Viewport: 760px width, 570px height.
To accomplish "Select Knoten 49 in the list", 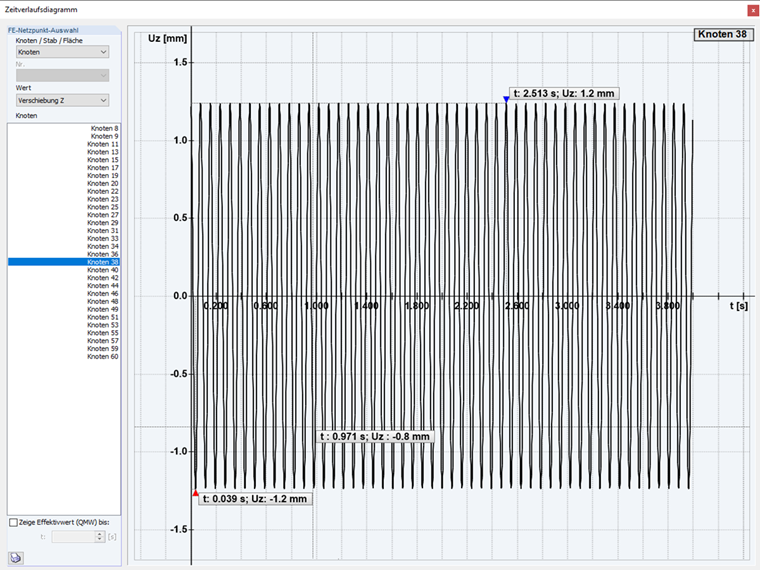I will coord(63,309).
